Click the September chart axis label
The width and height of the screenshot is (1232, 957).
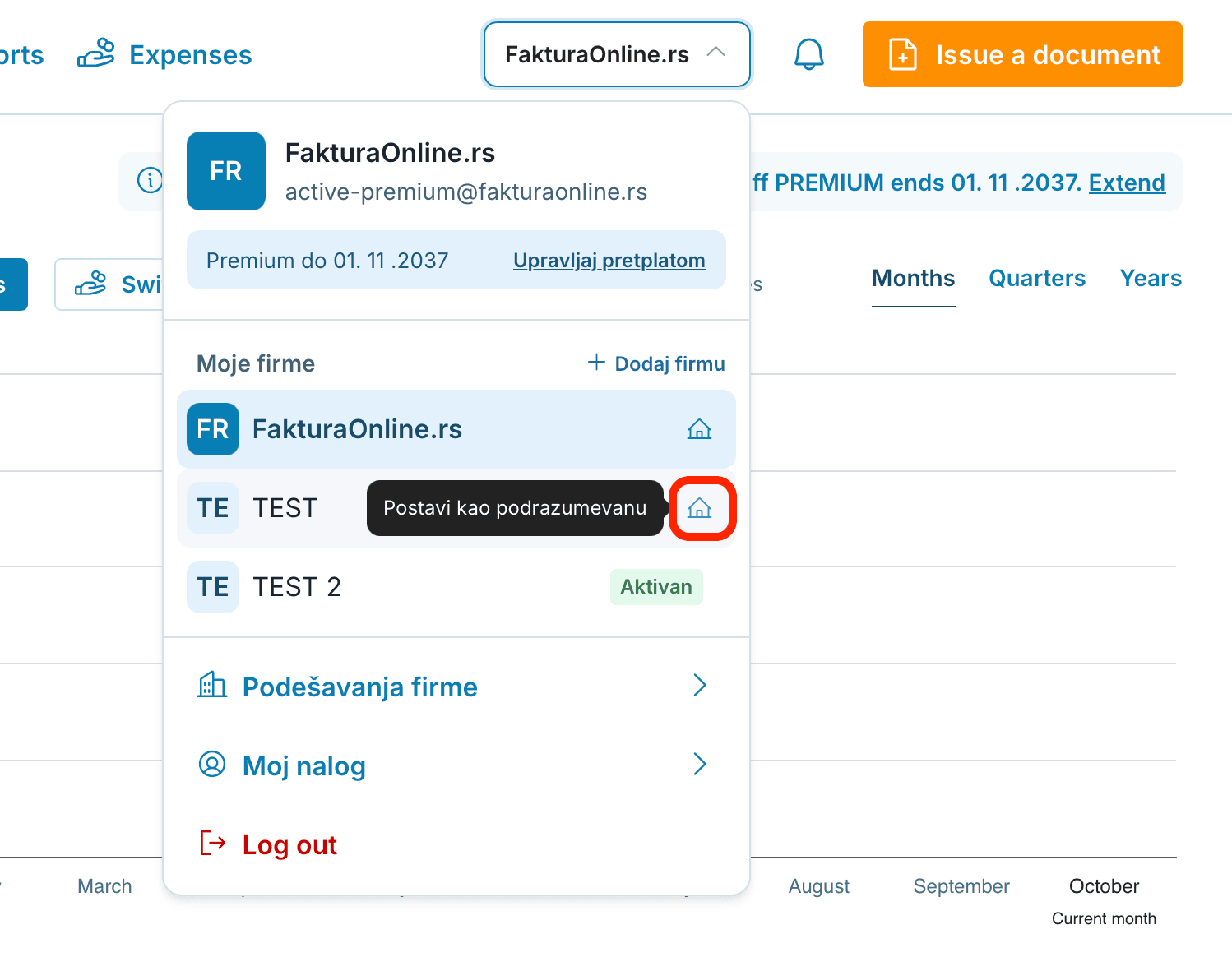click(961, 886)
